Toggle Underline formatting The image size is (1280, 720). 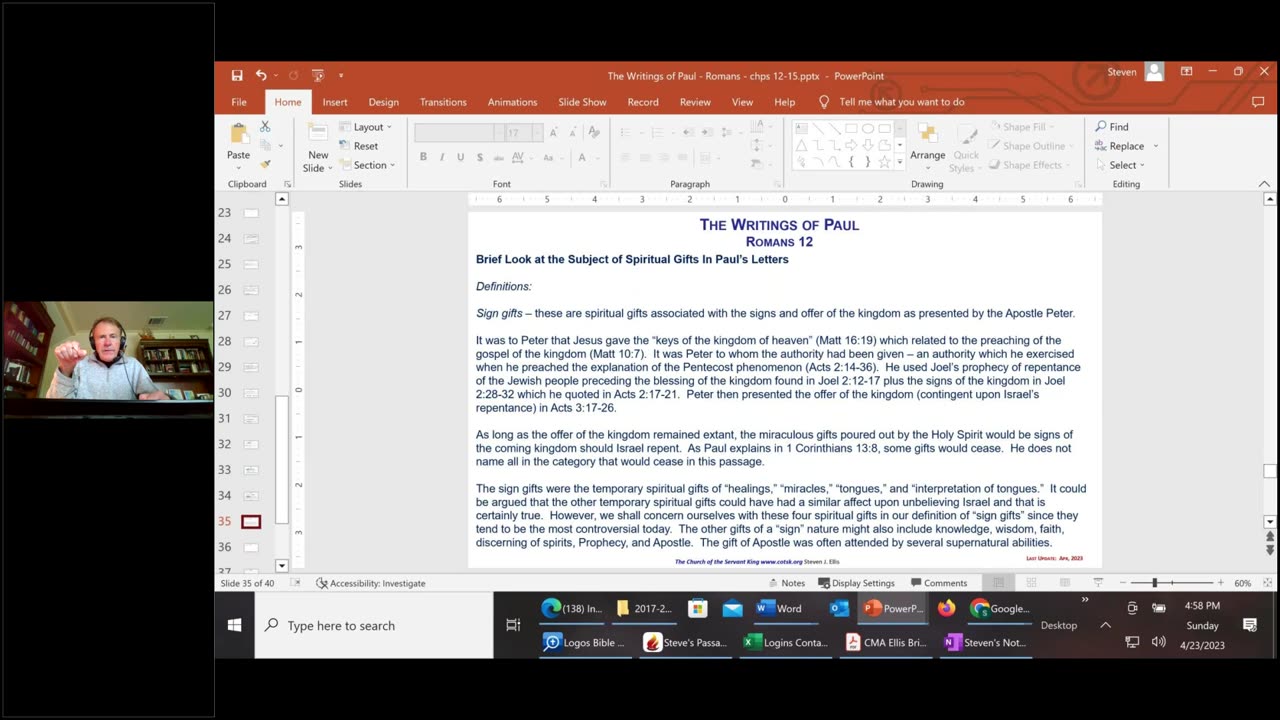coord(460,157)
